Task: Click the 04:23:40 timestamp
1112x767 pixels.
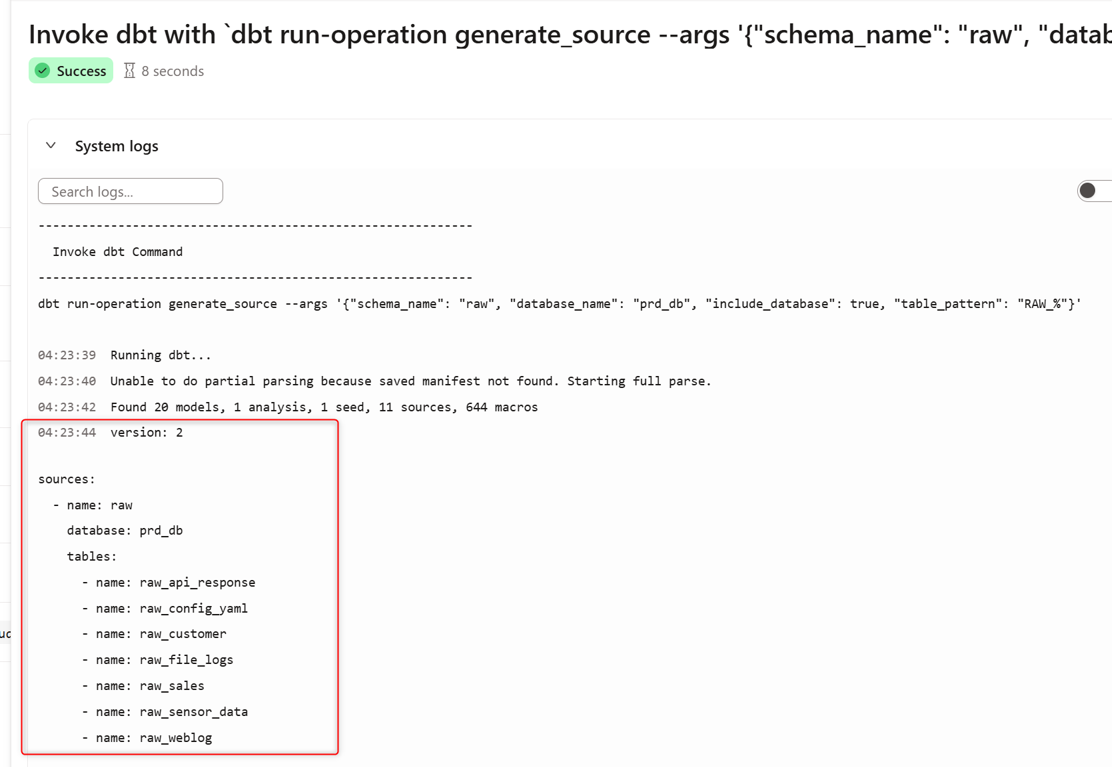Action: 67,381
